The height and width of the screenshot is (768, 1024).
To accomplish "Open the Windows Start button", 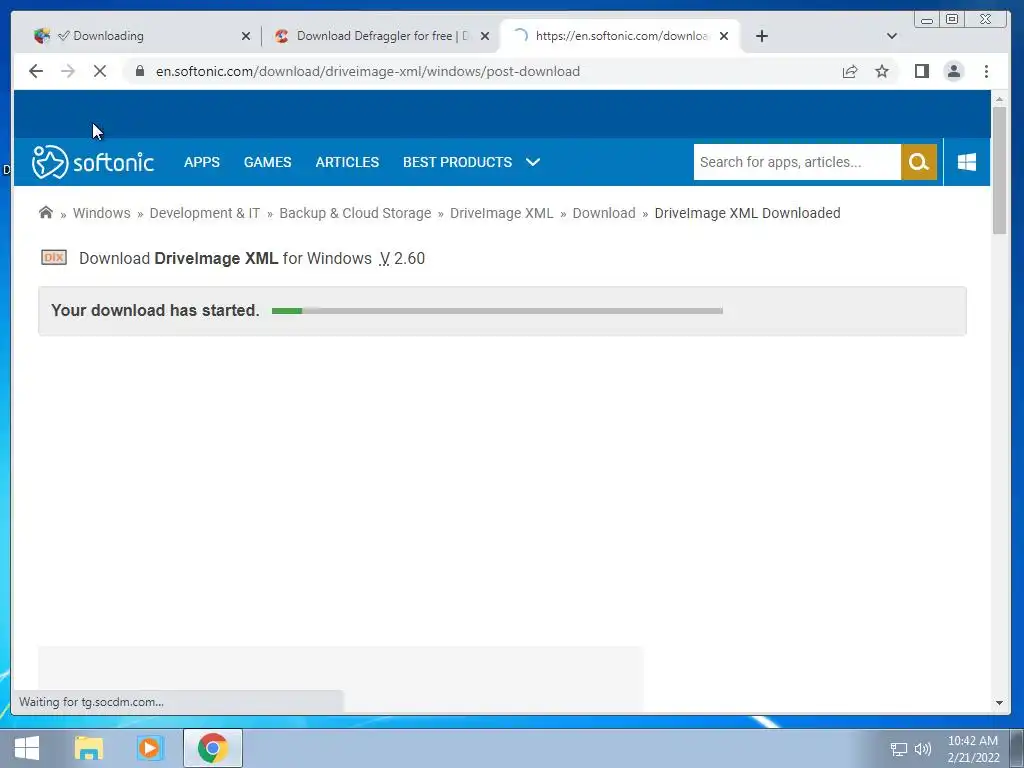I will (x=27, y=748).
